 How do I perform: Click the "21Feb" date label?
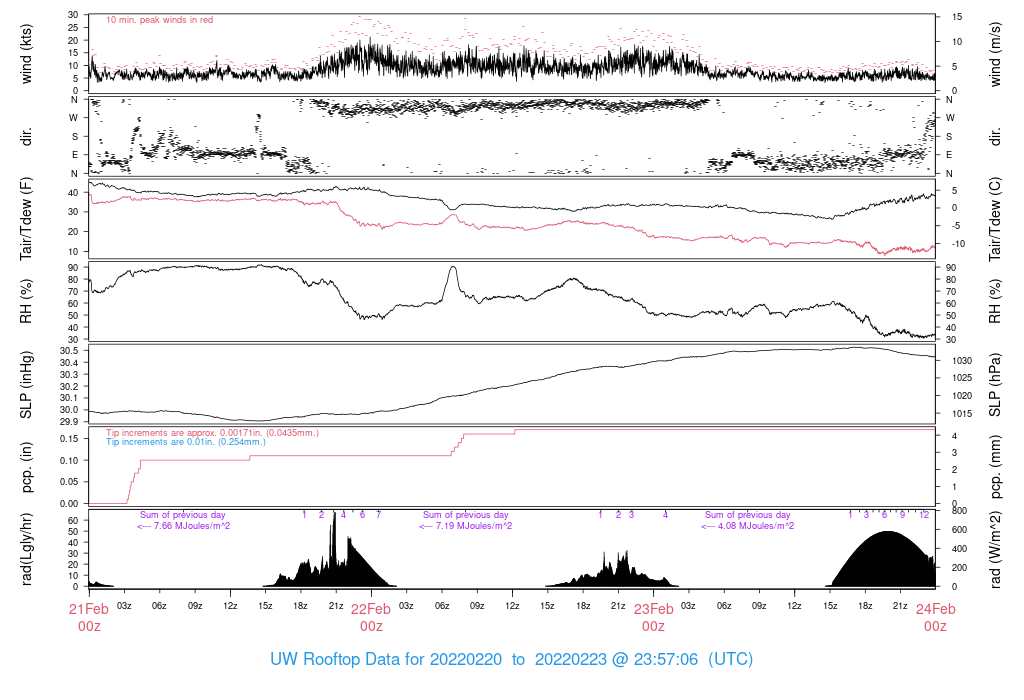(89, 609)
